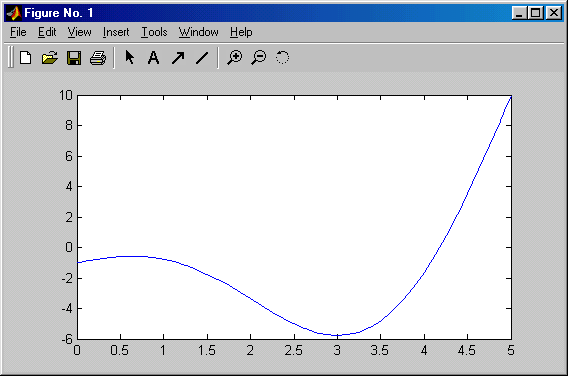Click the Figure No. 1 title bar
This screenshot has width=568, height=376.
(283, 13)
